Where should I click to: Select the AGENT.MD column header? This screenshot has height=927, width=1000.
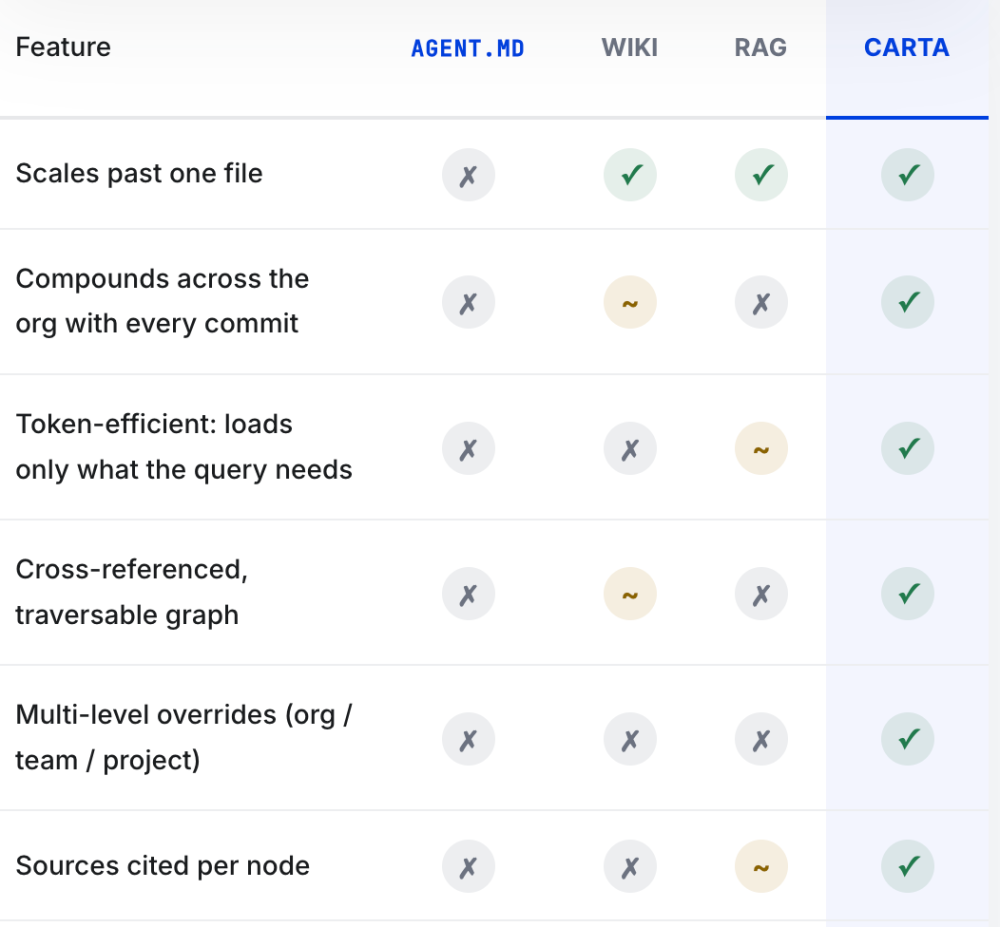467,48
